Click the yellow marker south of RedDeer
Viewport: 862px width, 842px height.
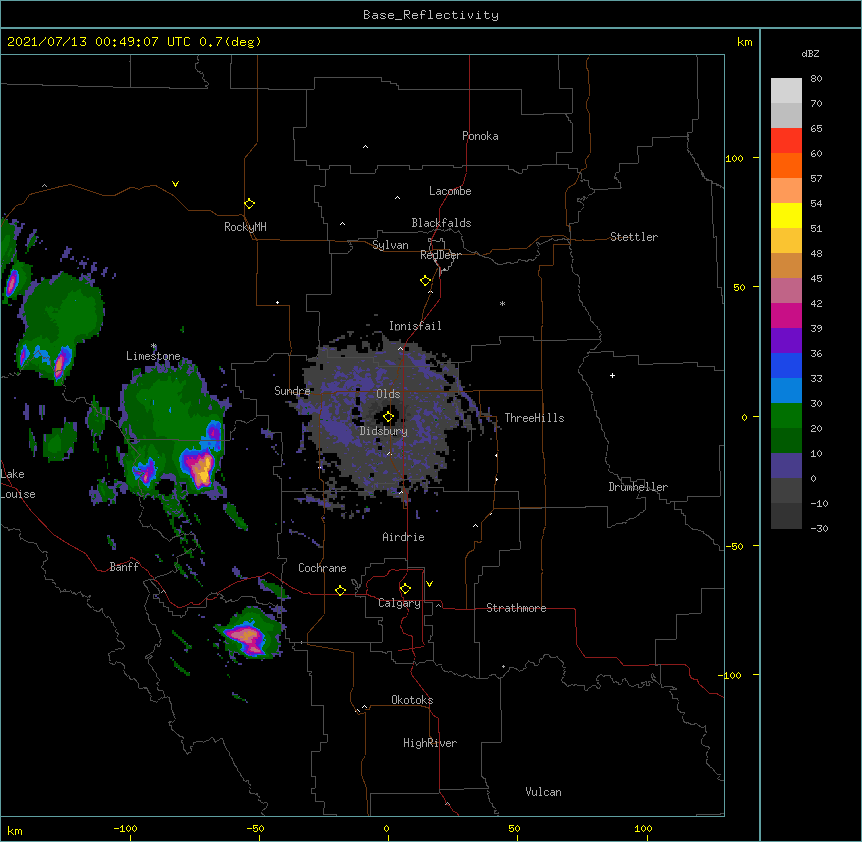(425, 280)
